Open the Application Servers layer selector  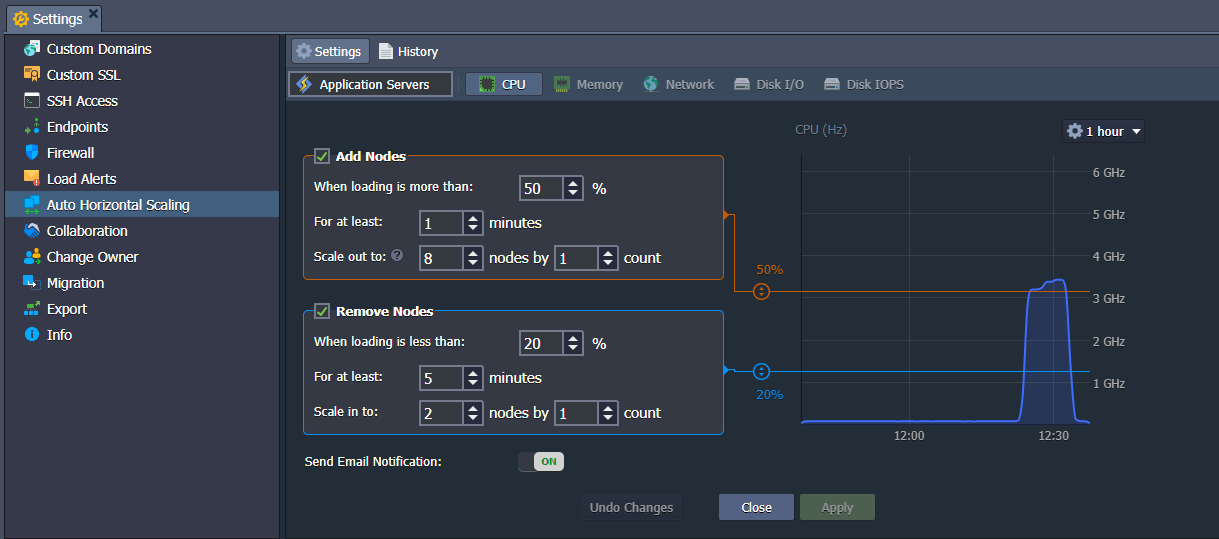click(371, 85)
